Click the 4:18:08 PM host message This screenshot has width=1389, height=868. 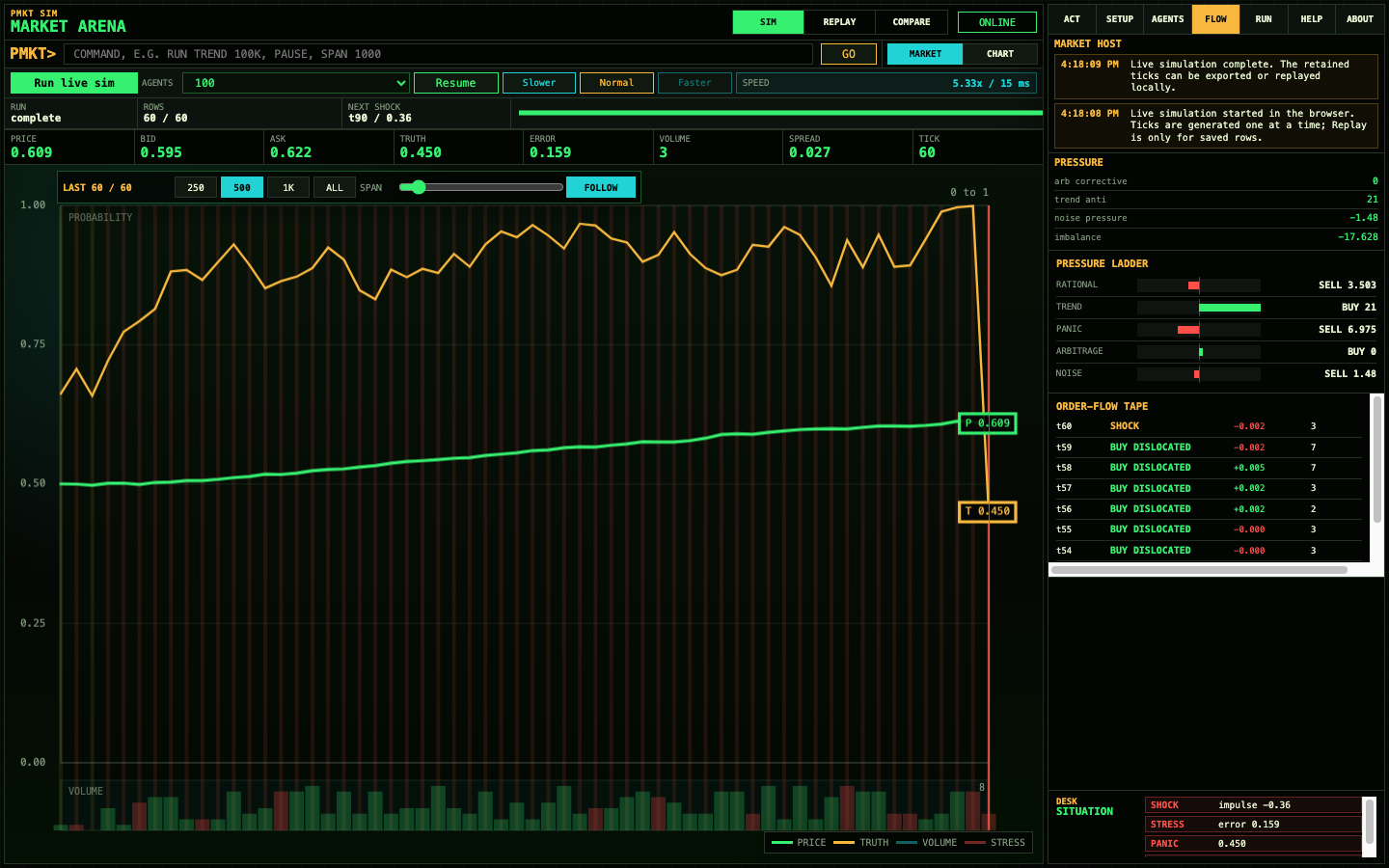(1216, 125)
